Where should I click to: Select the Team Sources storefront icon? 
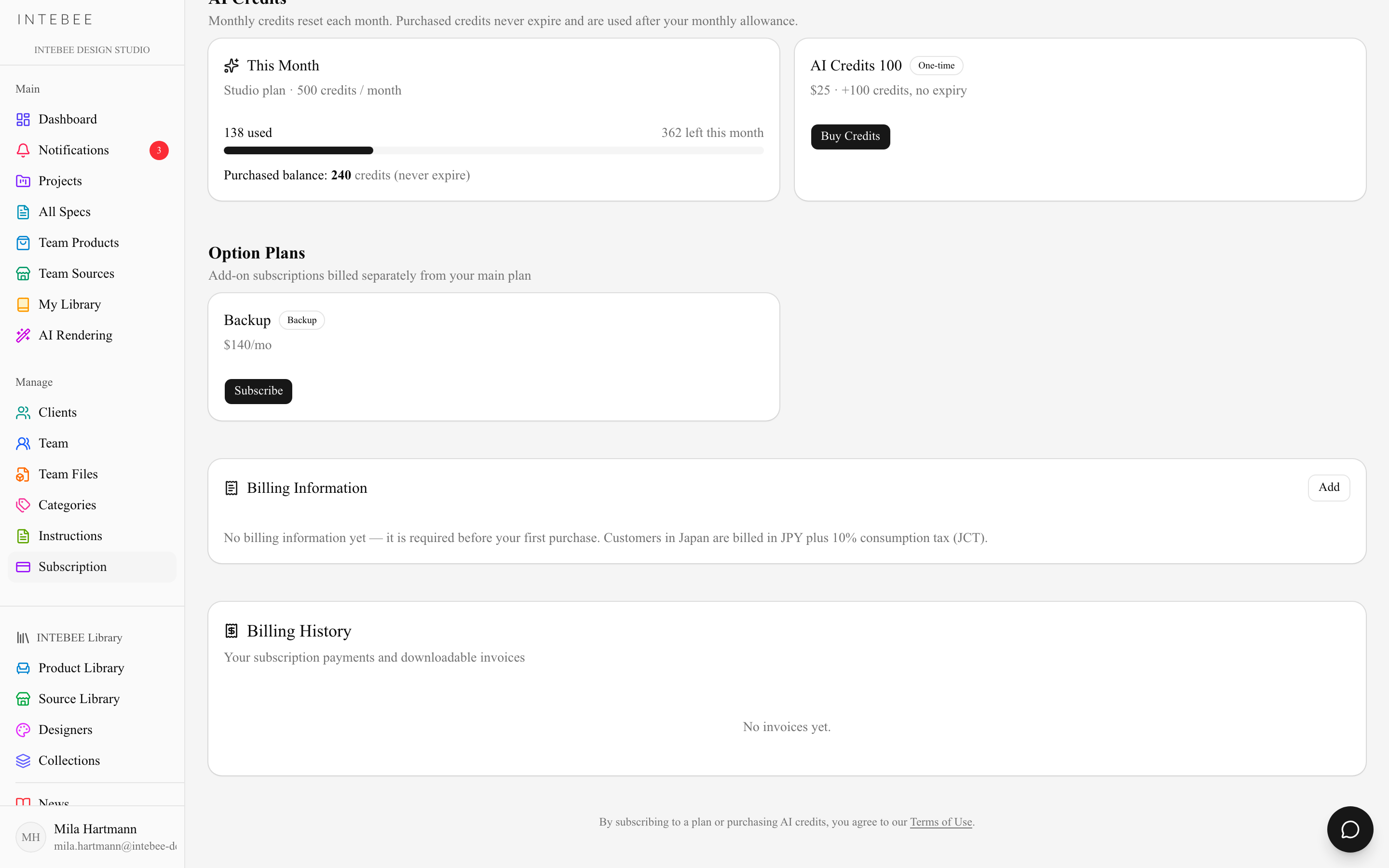point(23,274)
